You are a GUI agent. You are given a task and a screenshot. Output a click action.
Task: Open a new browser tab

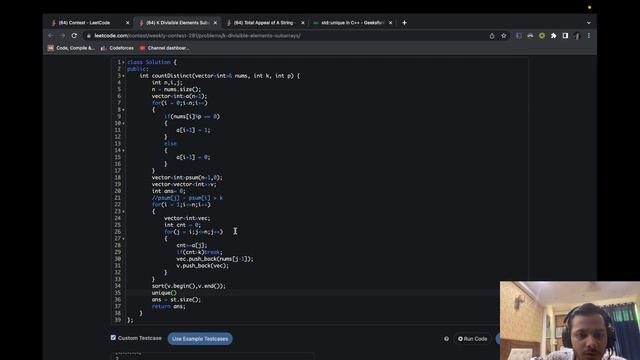point(404,23)
